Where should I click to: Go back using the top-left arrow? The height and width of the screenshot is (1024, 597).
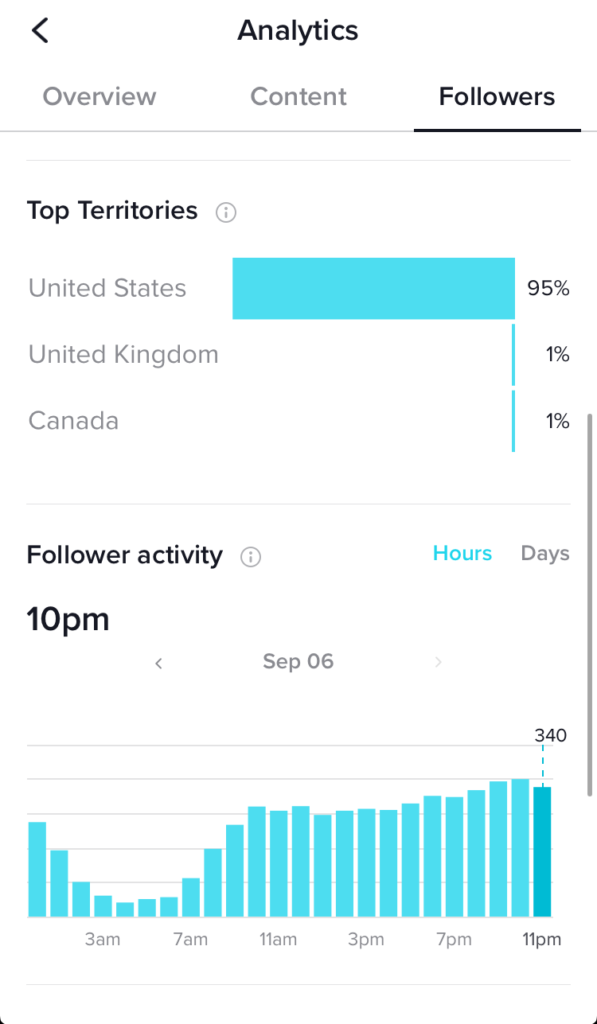[40, 31]
